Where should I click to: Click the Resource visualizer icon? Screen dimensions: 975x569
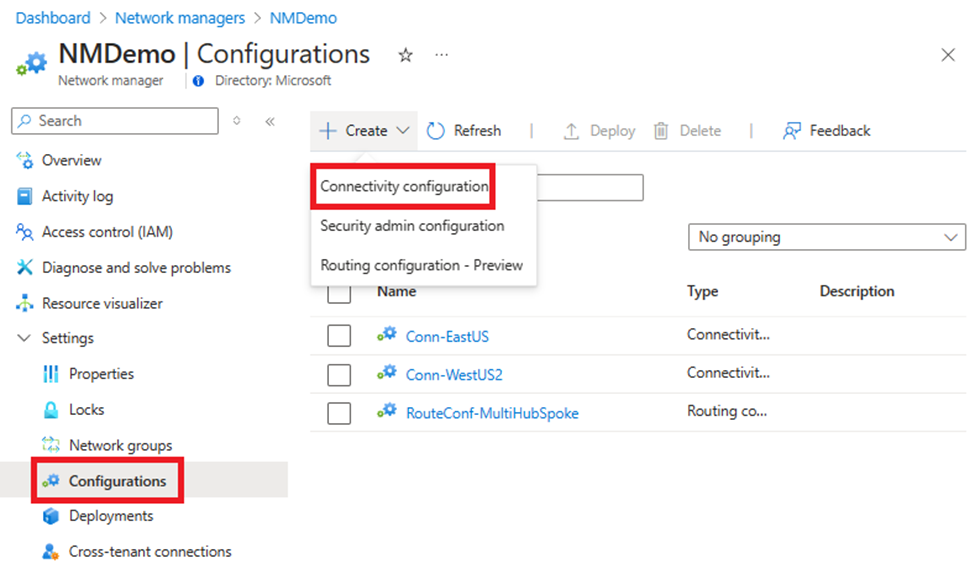25,303
